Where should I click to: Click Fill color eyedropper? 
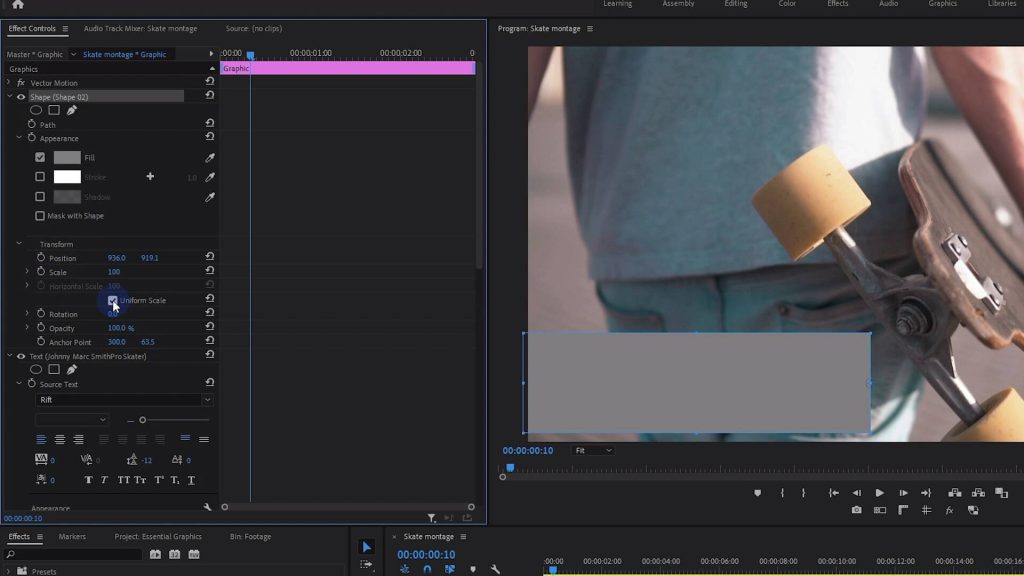click(210, 157)
